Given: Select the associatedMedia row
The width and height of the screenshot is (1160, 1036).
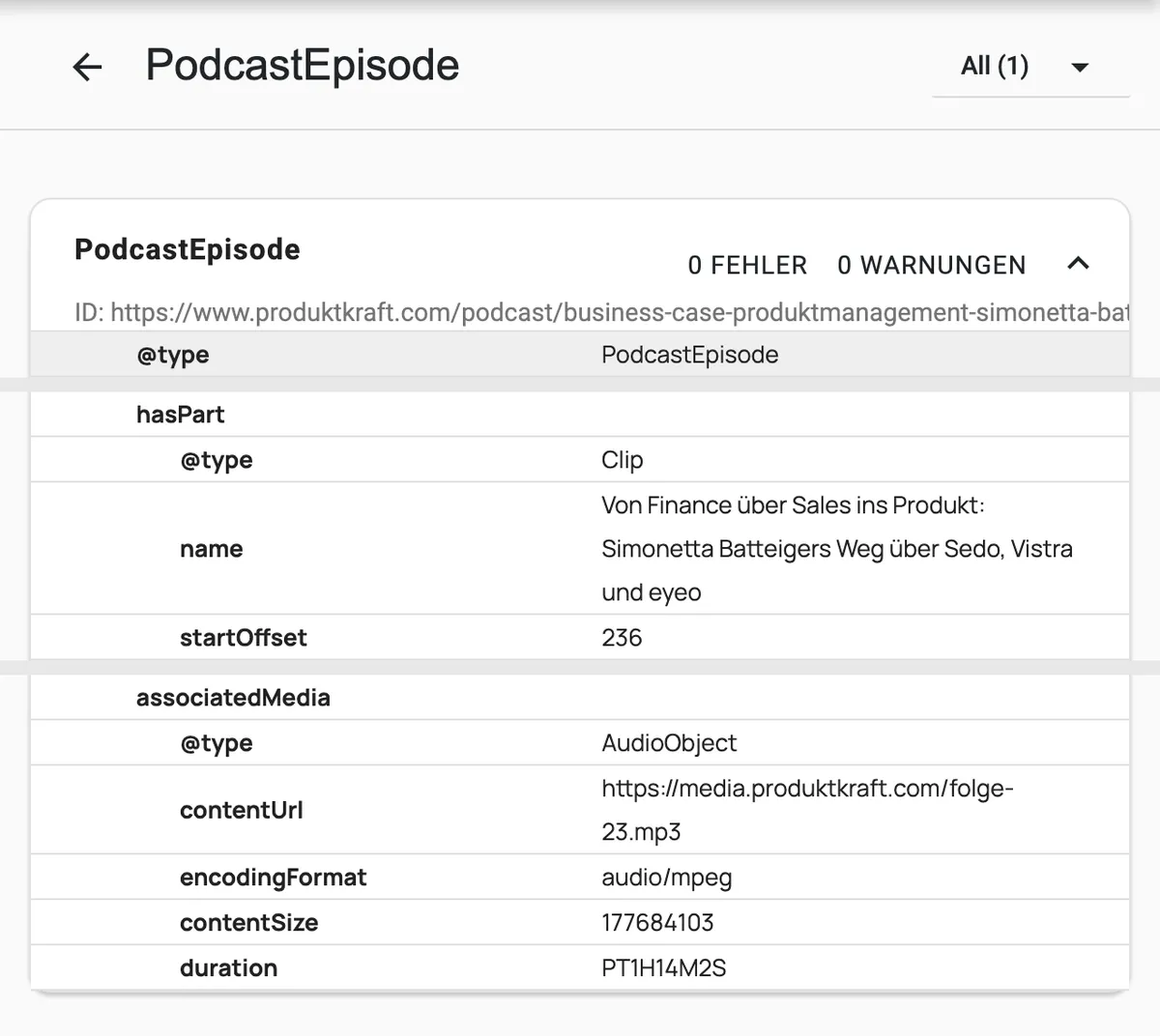Looking at the screenshot, I should (x=580, y=698).
